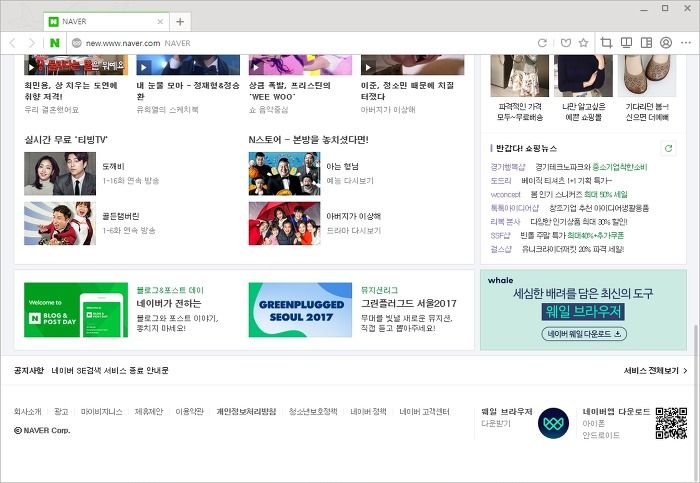The width and height of the screenshot is (700, 483).
Task: Open the reader book icon in toolbar
Action: point(626,43)
